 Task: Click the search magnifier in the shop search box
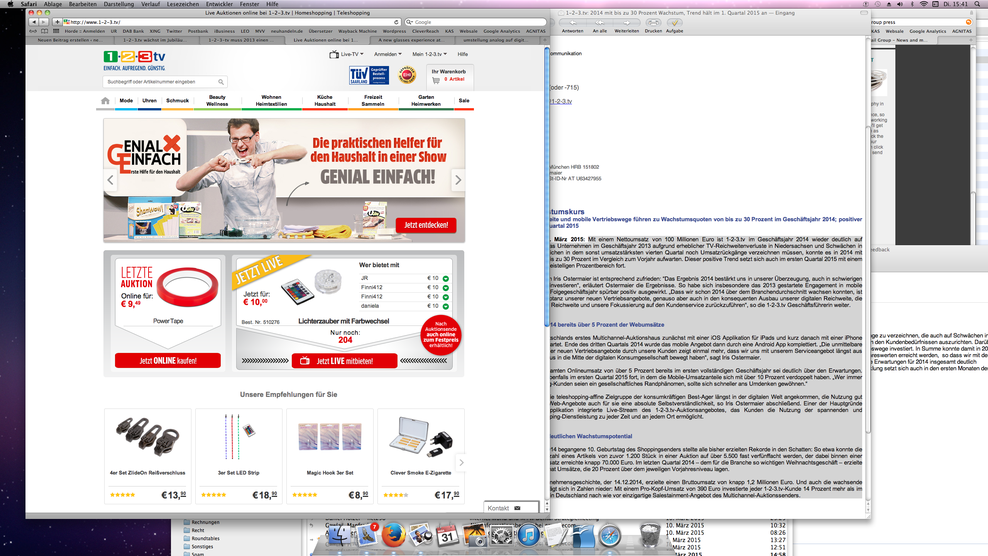[x=221, y=82]
